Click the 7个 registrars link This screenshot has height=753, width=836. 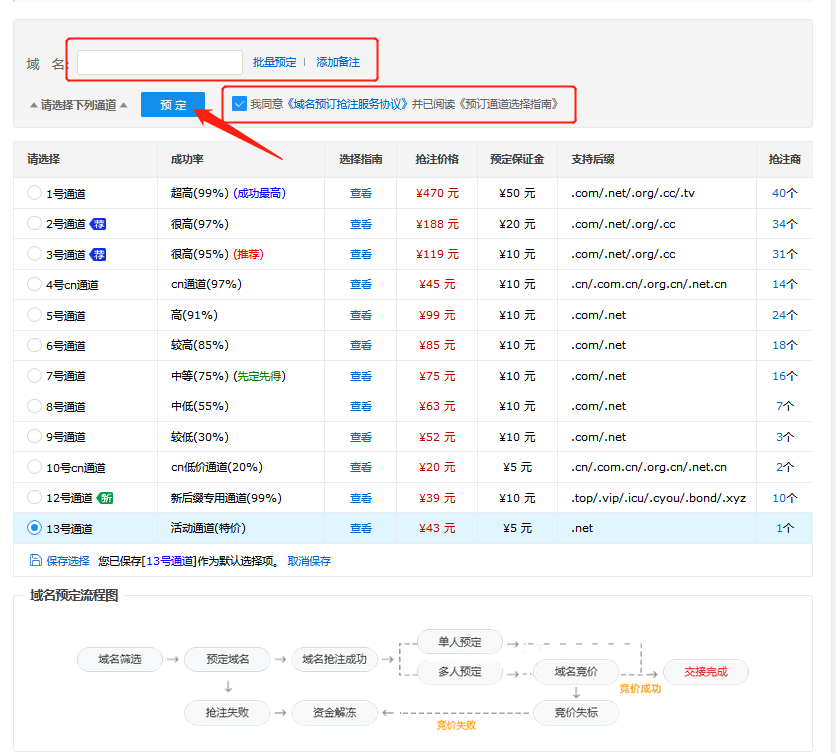click(x=785, y=406)
